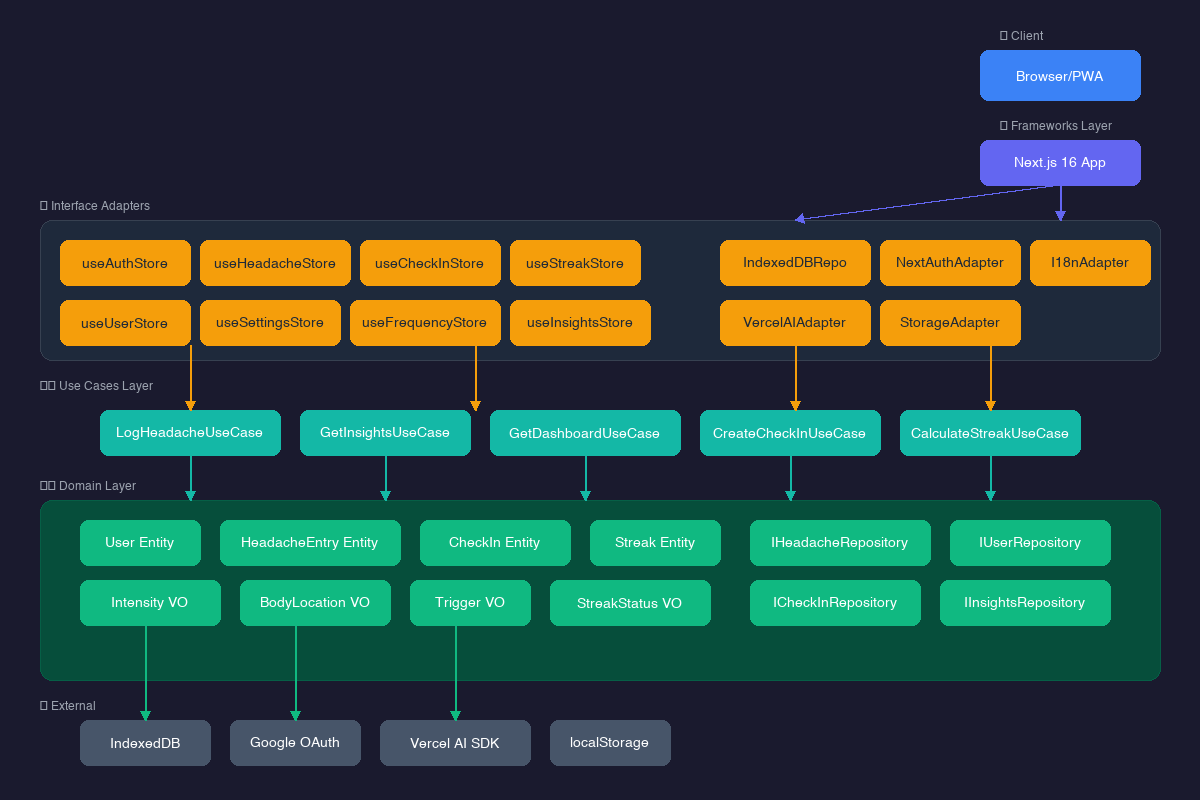Select the HeadacheEntry Entity node

(310, 543)
